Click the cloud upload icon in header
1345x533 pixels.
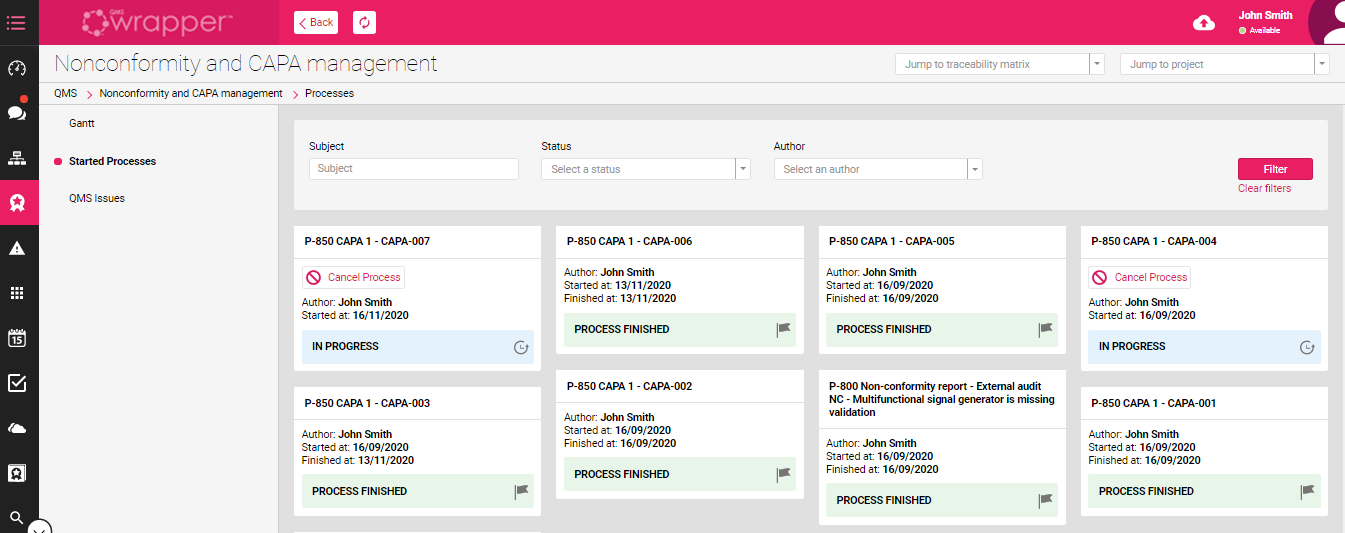[1204, 23]
